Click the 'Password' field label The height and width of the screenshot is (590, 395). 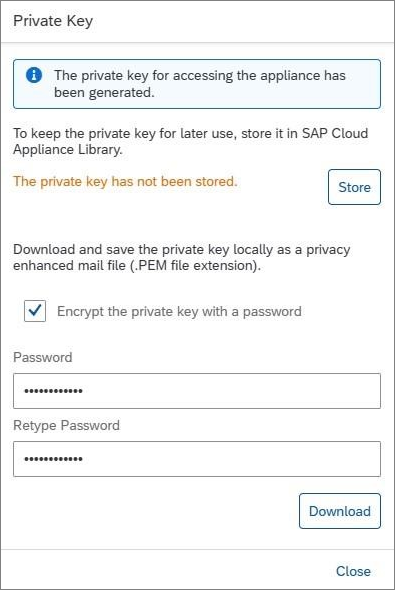(43, 357)
